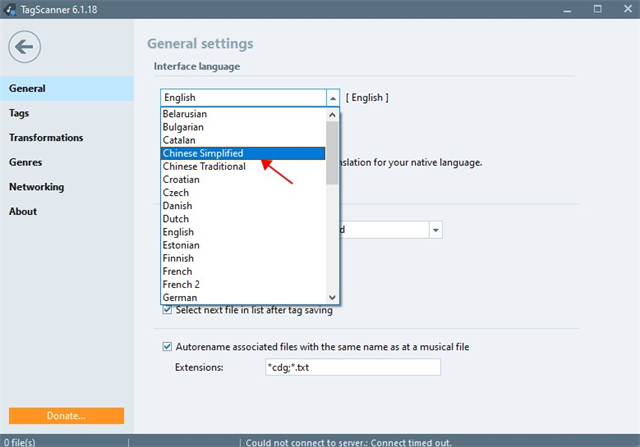Collapse the interface language combo box
This screenshot has width=640, height=447.
click(x=332, y=98)
